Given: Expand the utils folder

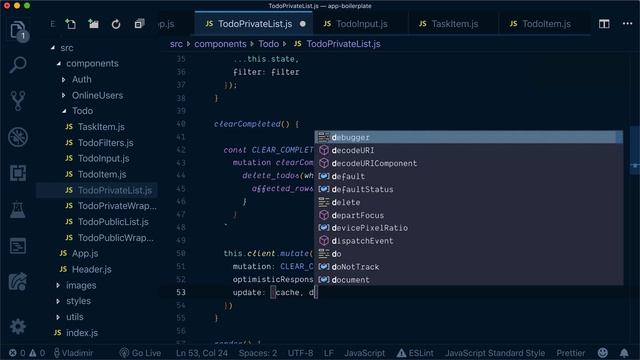Looking at the screenshot, I should tap(58, 317).
